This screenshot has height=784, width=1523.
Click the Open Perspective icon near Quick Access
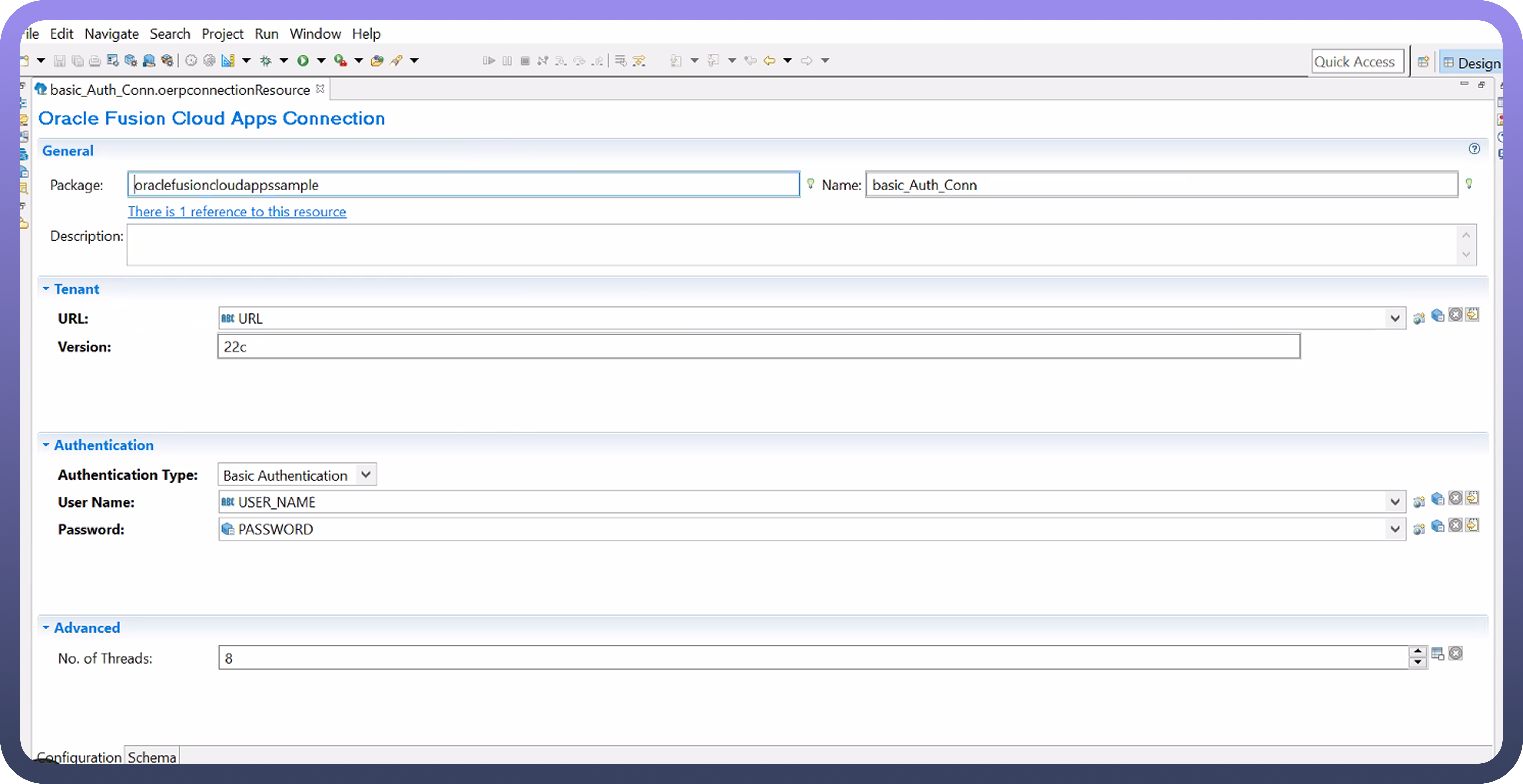(x=1423, y=62)
